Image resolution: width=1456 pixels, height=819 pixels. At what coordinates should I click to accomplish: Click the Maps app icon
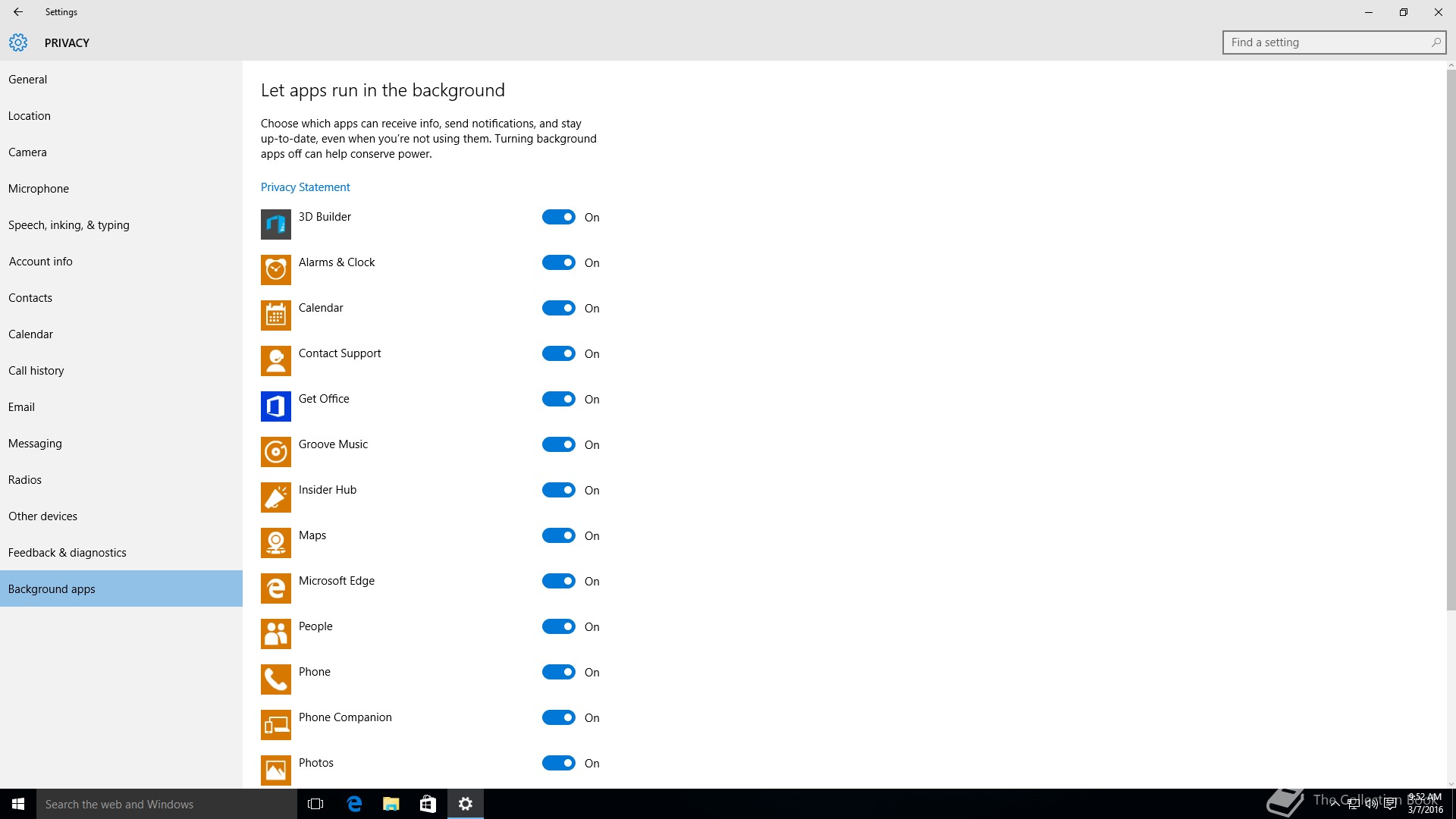tap(276, 543)
